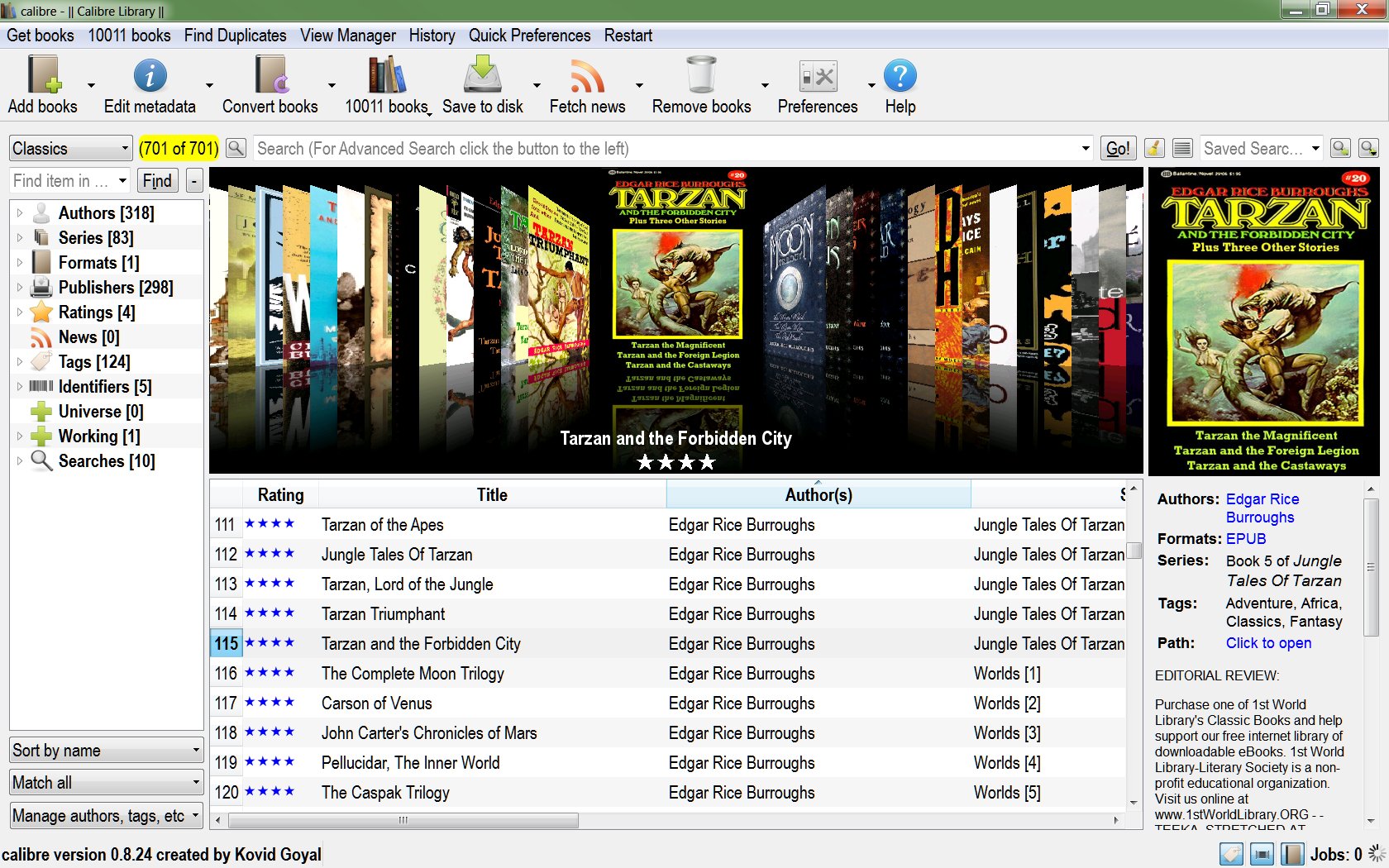Open Advanced Search magnifier beside book count

click(236, 148)
